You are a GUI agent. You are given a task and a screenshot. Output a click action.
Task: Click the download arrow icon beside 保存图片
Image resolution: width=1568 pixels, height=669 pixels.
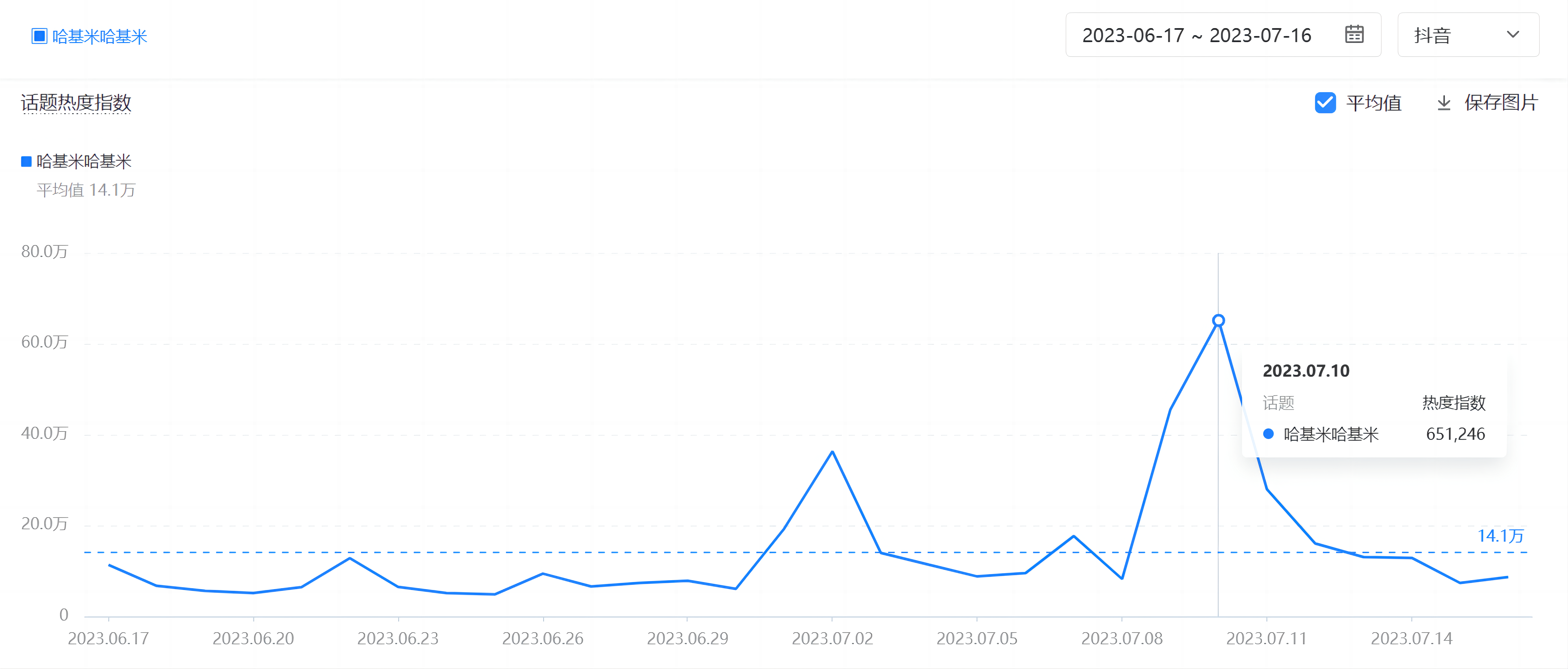point(1443,103)
